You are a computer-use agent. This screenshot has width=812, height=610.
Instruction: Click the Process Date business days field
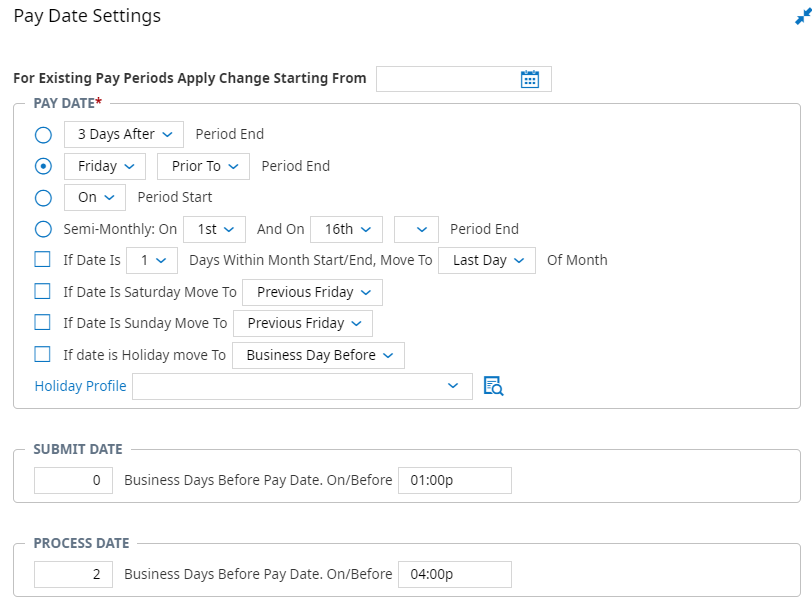coord(73,574)
